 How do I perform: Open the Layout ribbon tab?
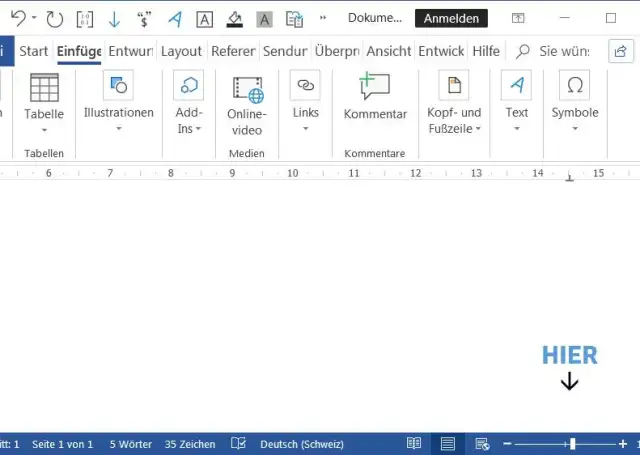(181, 51)
